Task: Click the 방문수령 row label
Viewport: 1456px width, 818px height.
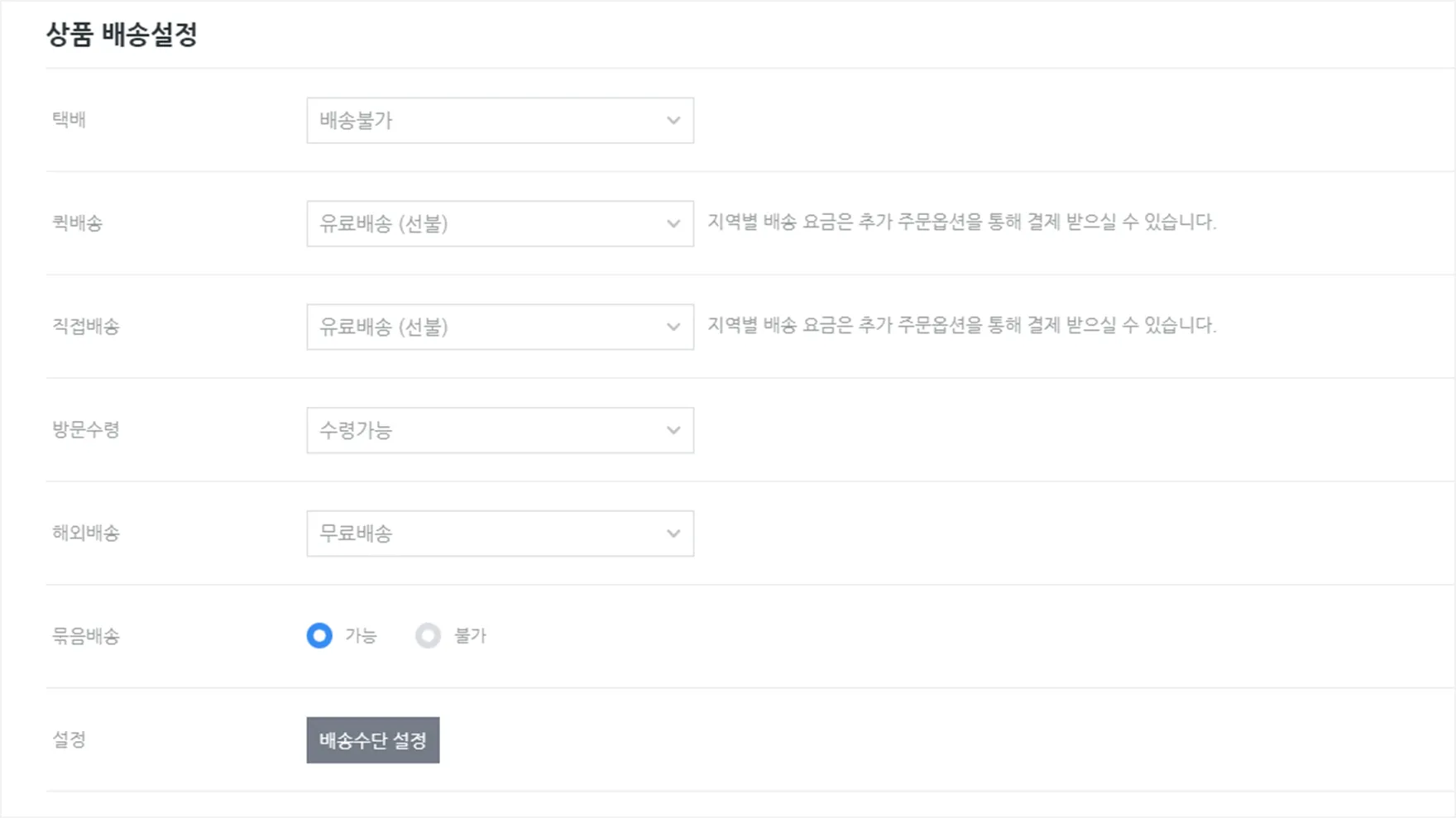Action: click(86, 430)
